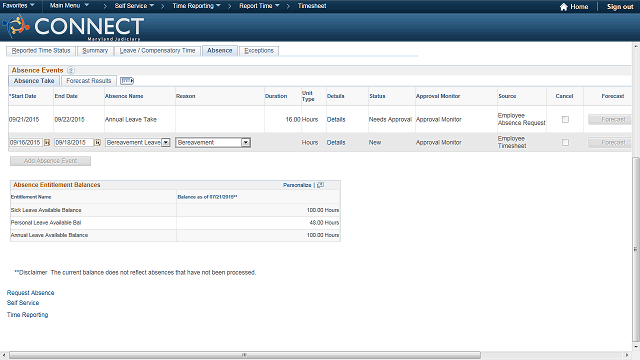
Task: Click the Home icon in header
Action: pos(564,7)
